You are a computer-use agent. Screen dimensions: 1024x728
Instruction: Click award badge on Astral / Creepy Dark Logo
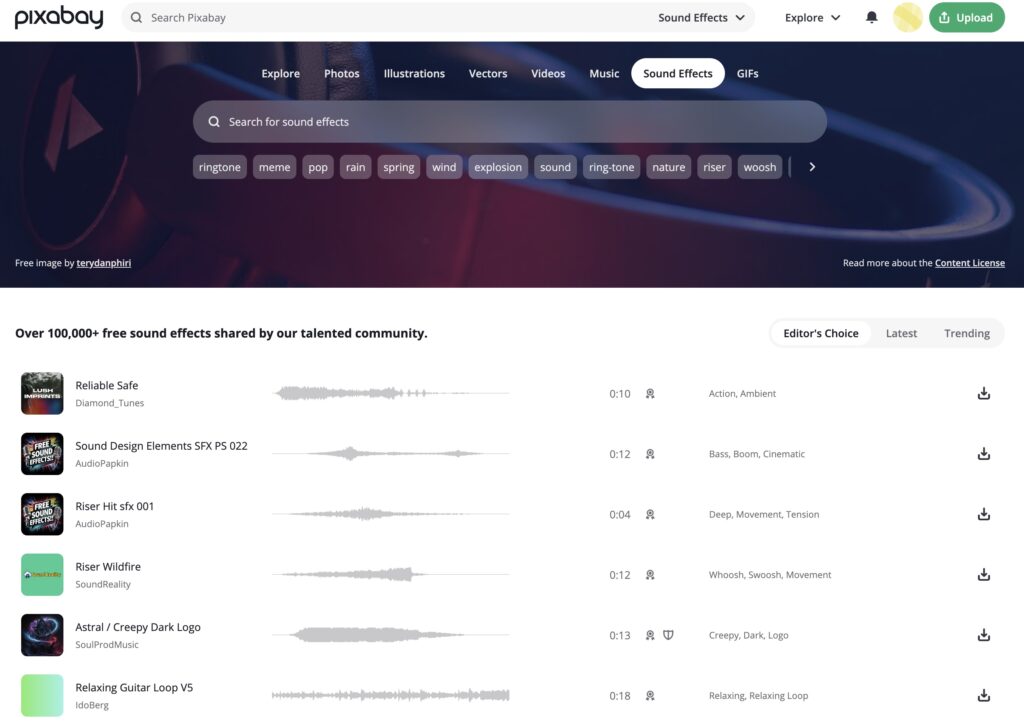[x=650, y=635]
